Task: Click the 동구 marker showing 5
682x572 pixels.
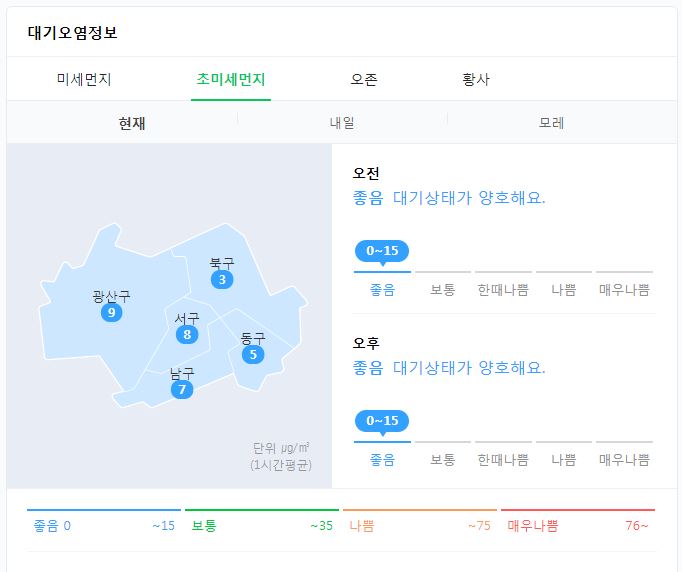Action: tap(253, 354)
